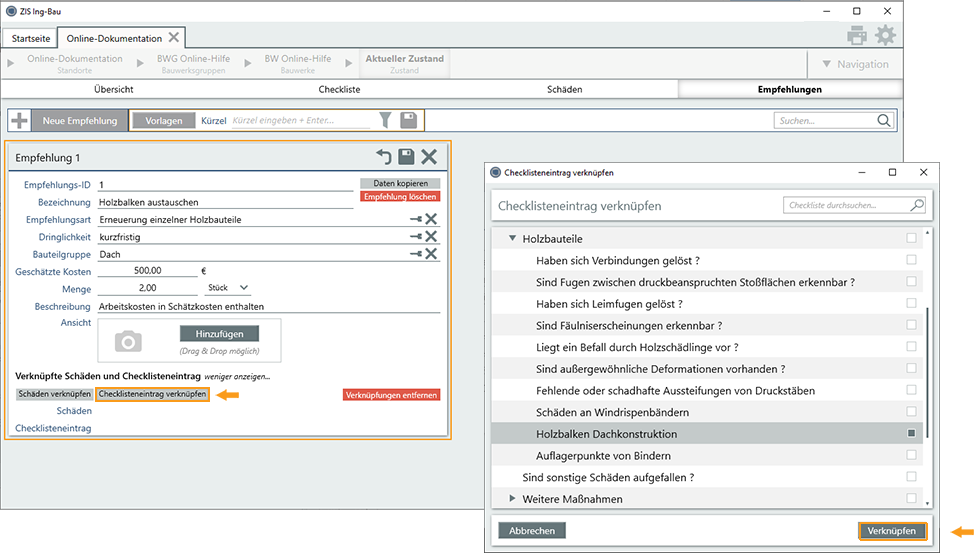Open settings gear in top right

point(885,36)
